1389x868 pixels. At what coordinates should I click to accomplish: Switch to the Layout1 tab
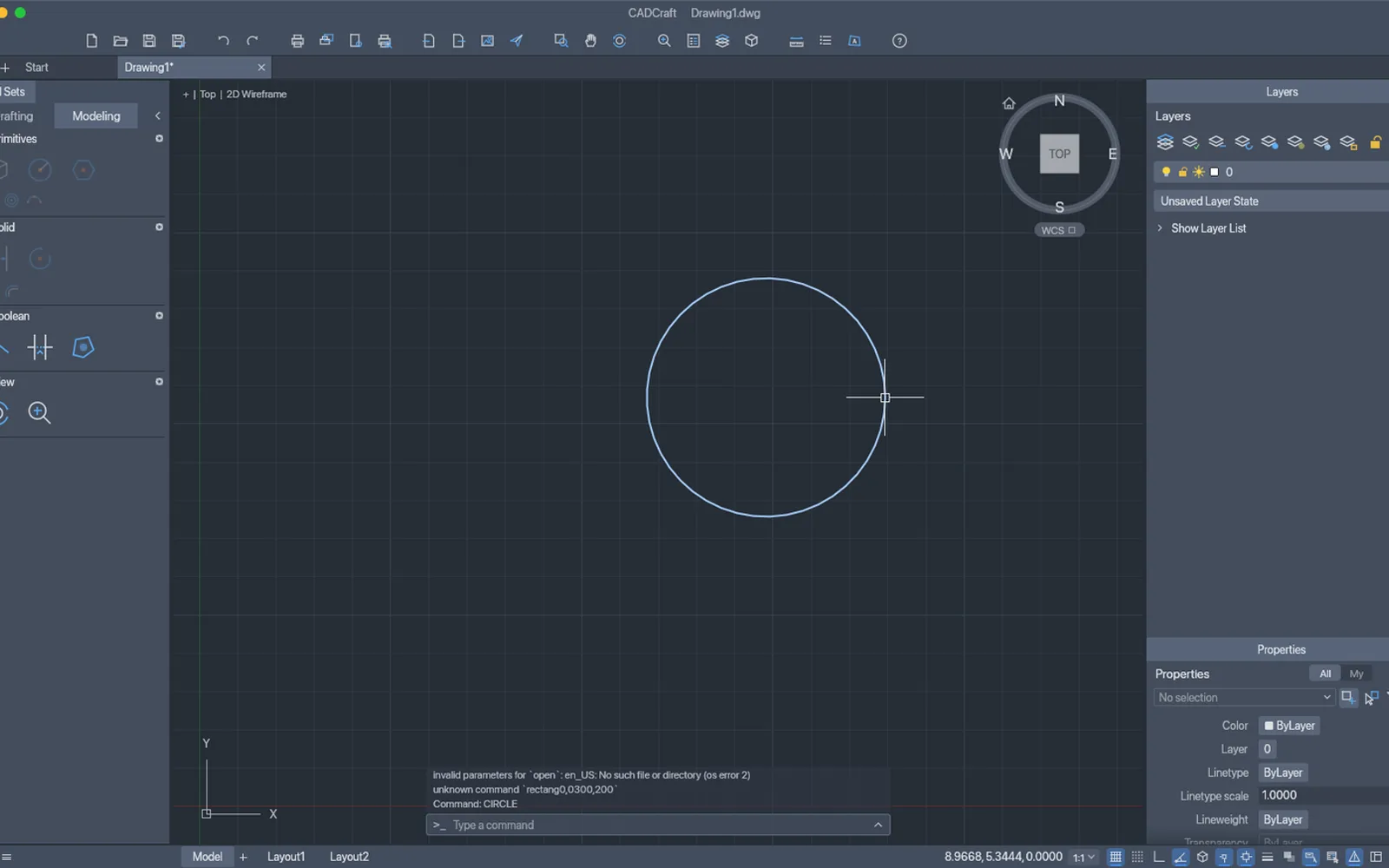click(x=286, y=857)
